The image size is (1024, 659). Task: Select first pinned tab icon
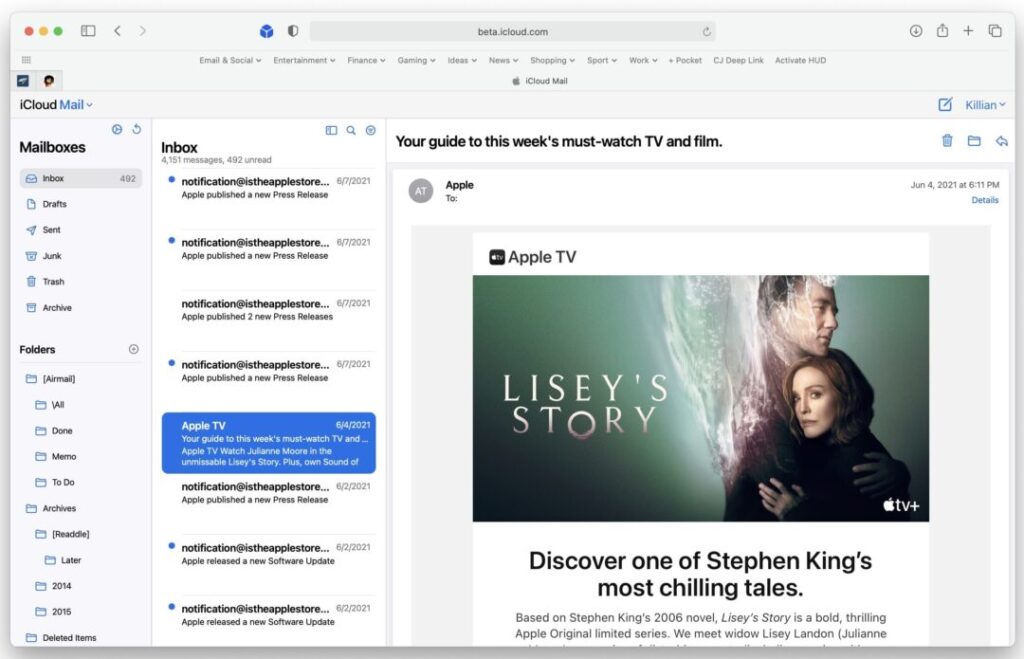pyautogui.click(x=23, y=80)
